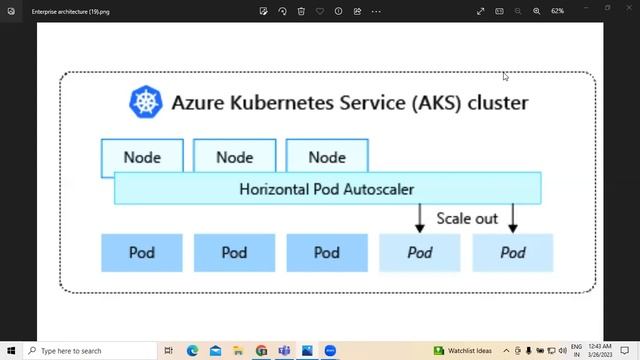
Task: Open Photos app icon at top-left
Action: (11, 11)
